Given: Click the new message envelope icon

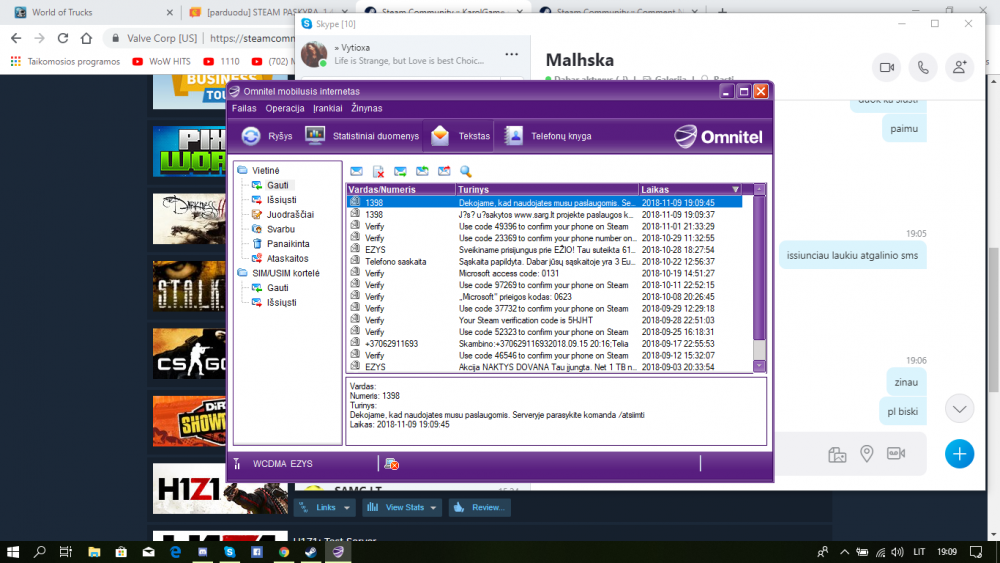Looking at the screenshot, I should (x=357, y=172).
